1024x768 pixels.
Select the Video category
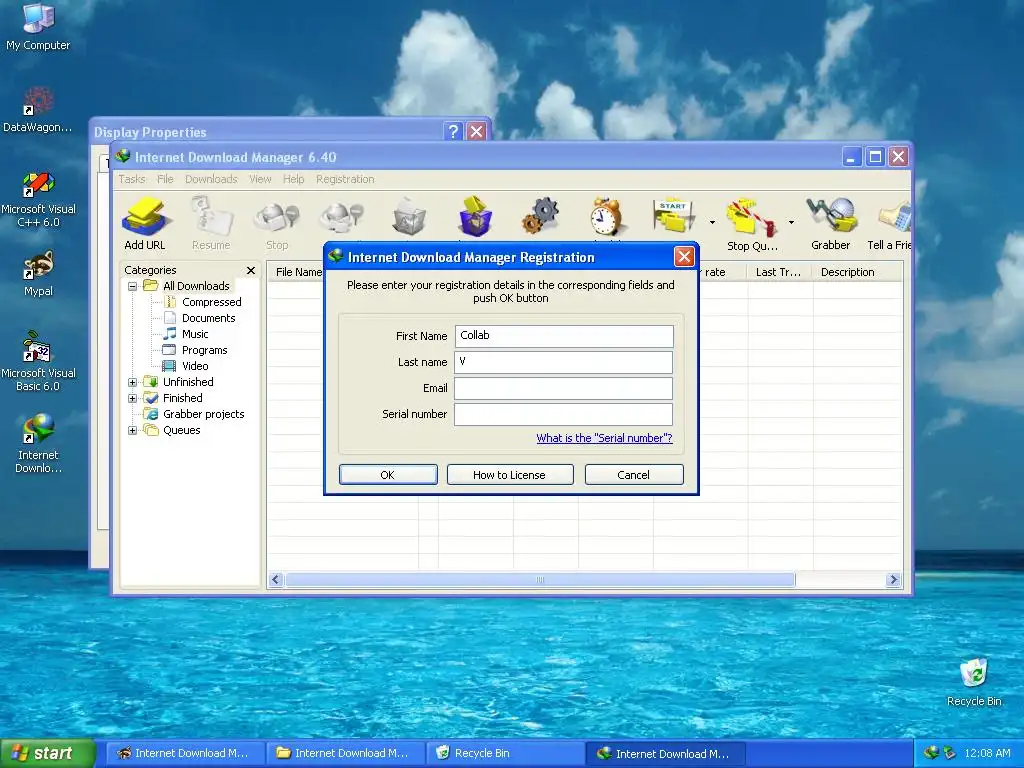(x=195, y=366)
